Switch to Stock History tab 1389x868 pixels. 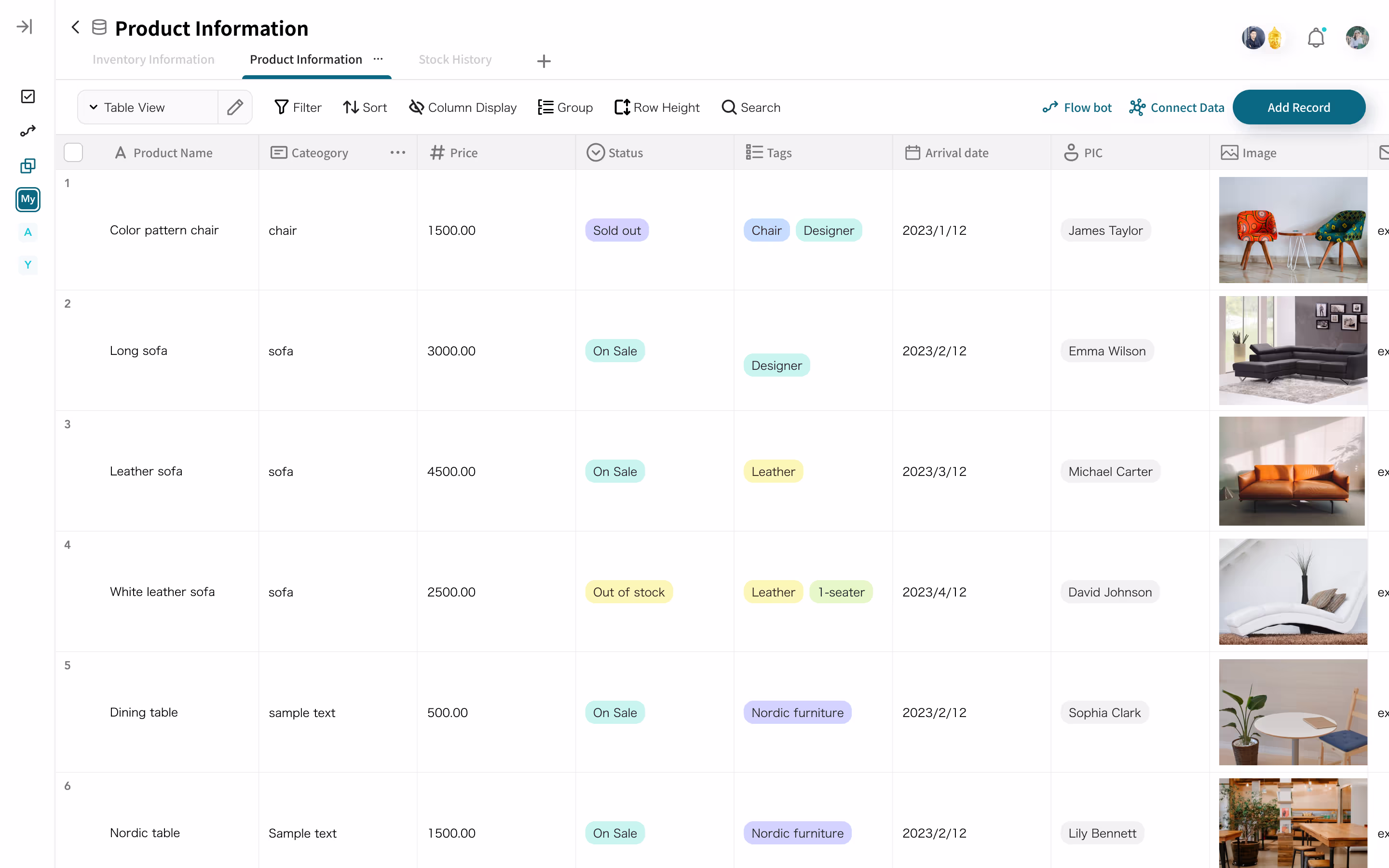[455, 60]
